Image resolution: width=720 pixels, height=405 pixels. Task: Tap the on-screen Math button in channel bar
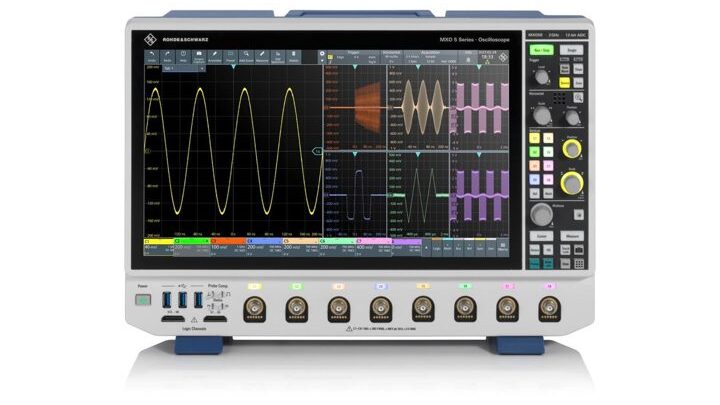coord(448,247)
